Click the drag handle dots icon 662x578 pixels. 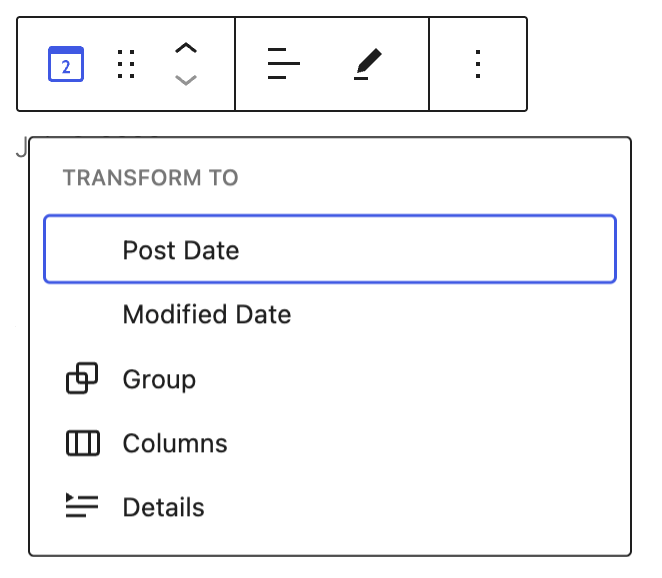point(126,64)
